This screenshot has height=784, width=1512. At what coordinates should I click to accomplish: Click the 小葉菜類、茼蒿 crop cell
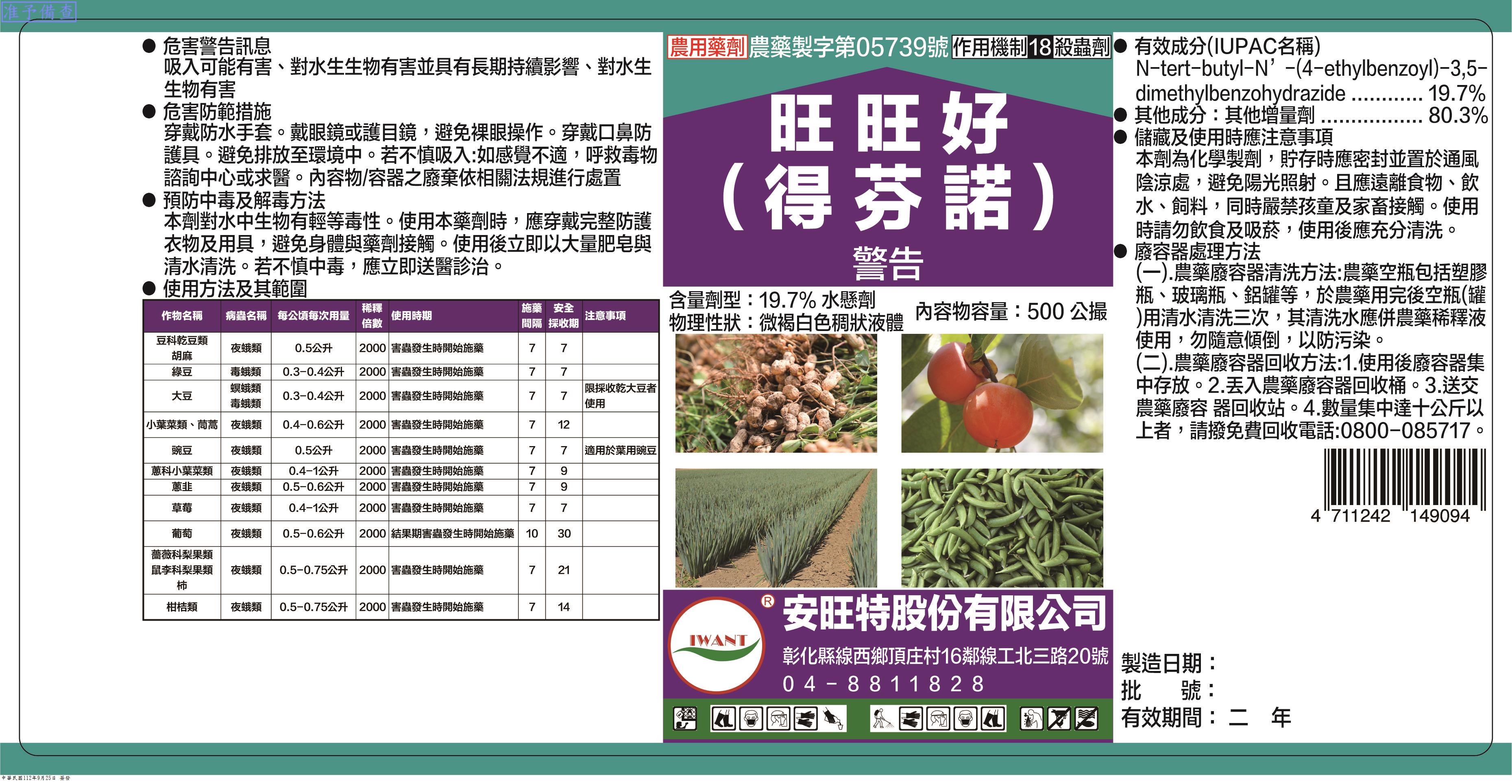click(x=182, y=425)
